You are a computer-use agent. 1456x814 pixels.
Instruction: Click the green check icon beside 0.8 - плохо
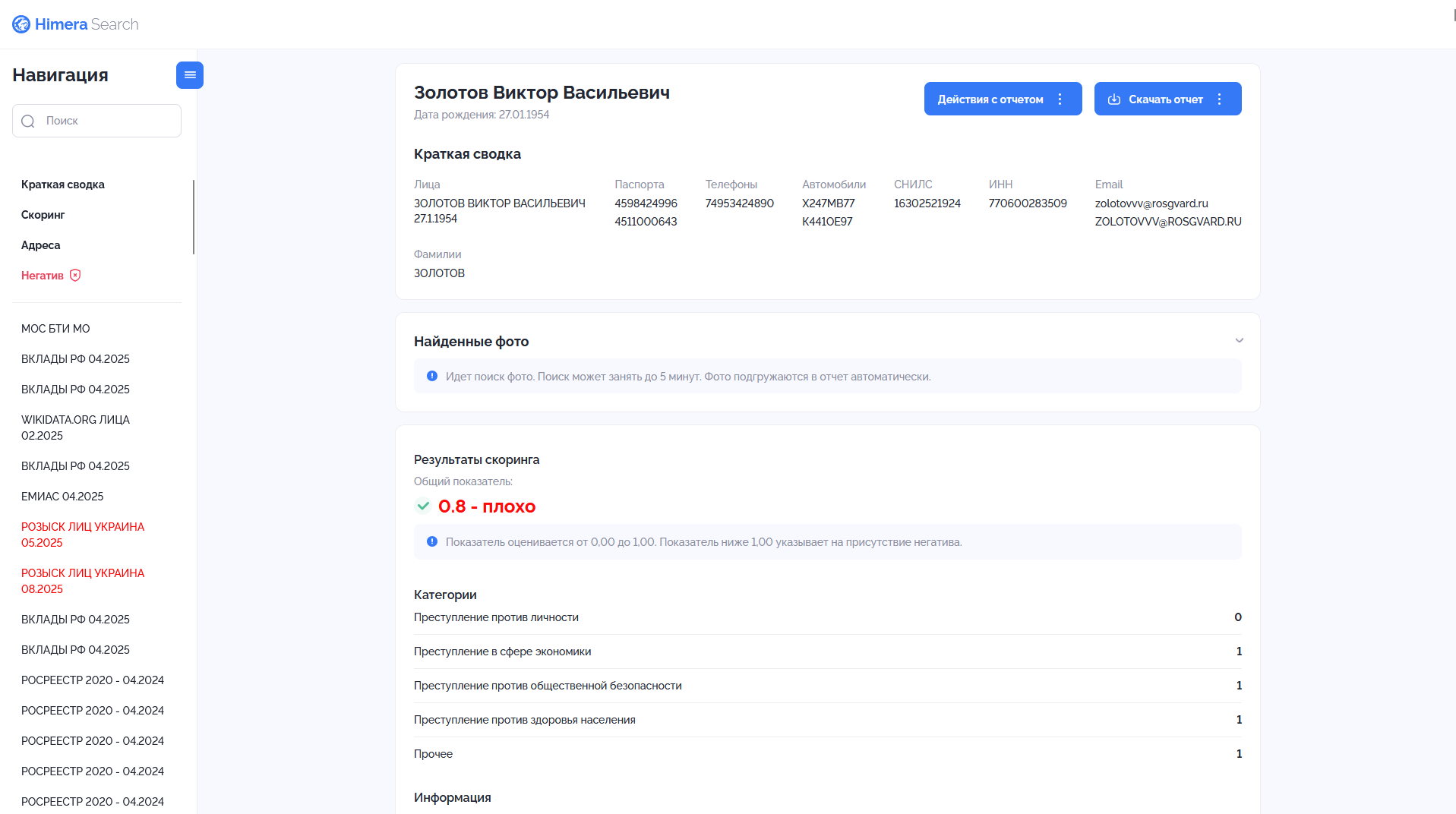[423, 506]
